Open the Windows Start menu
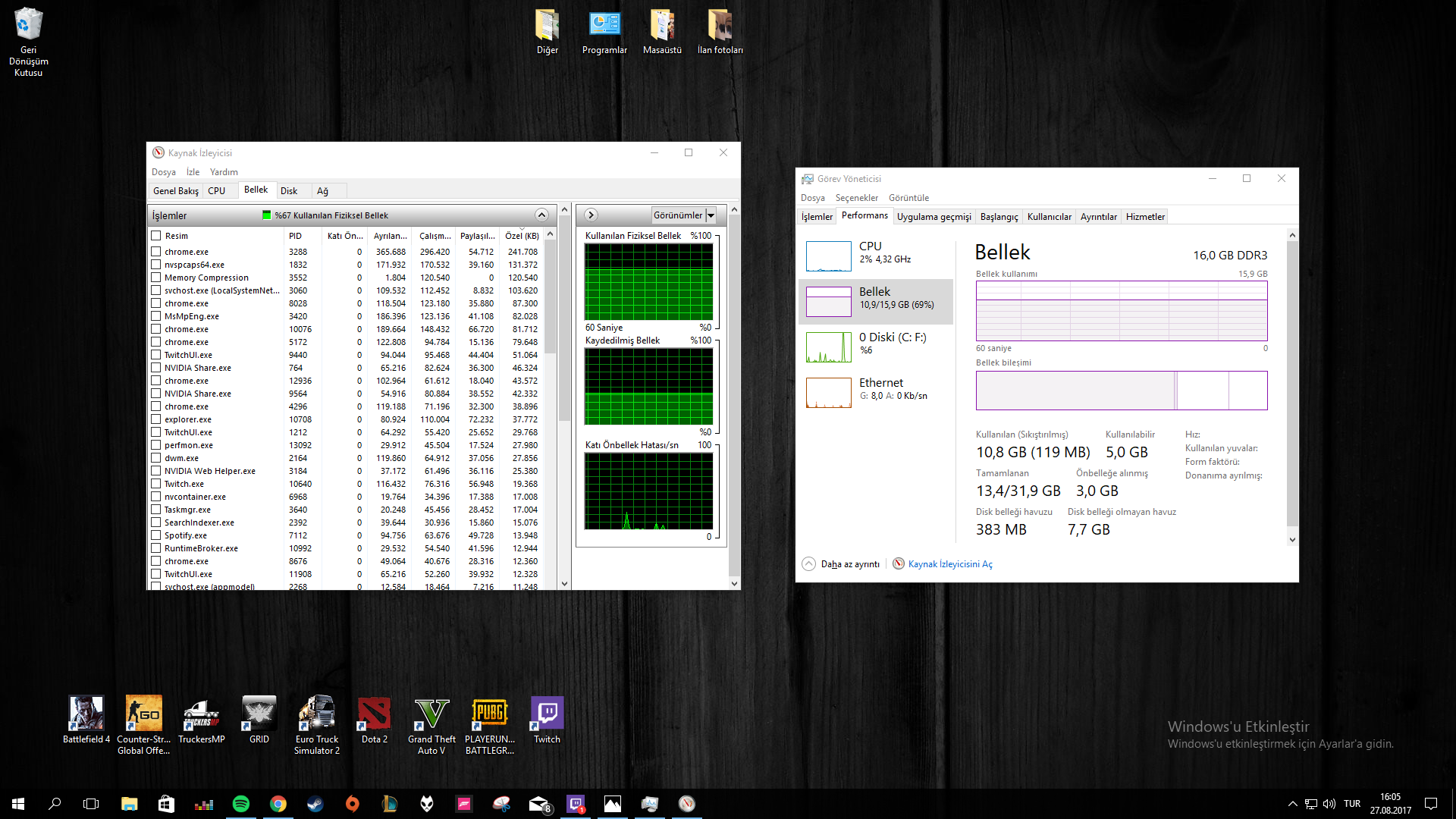The width and height of the screenshot is (1456, 819). [18, 804]
